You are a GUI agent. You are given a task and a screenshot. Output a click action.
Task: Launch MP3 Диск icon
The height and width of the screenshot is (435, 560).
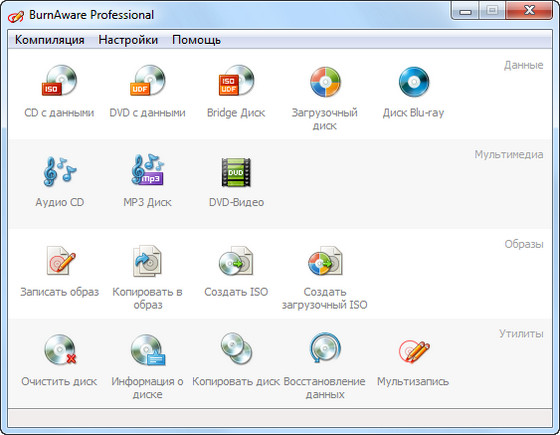[148, 170]
